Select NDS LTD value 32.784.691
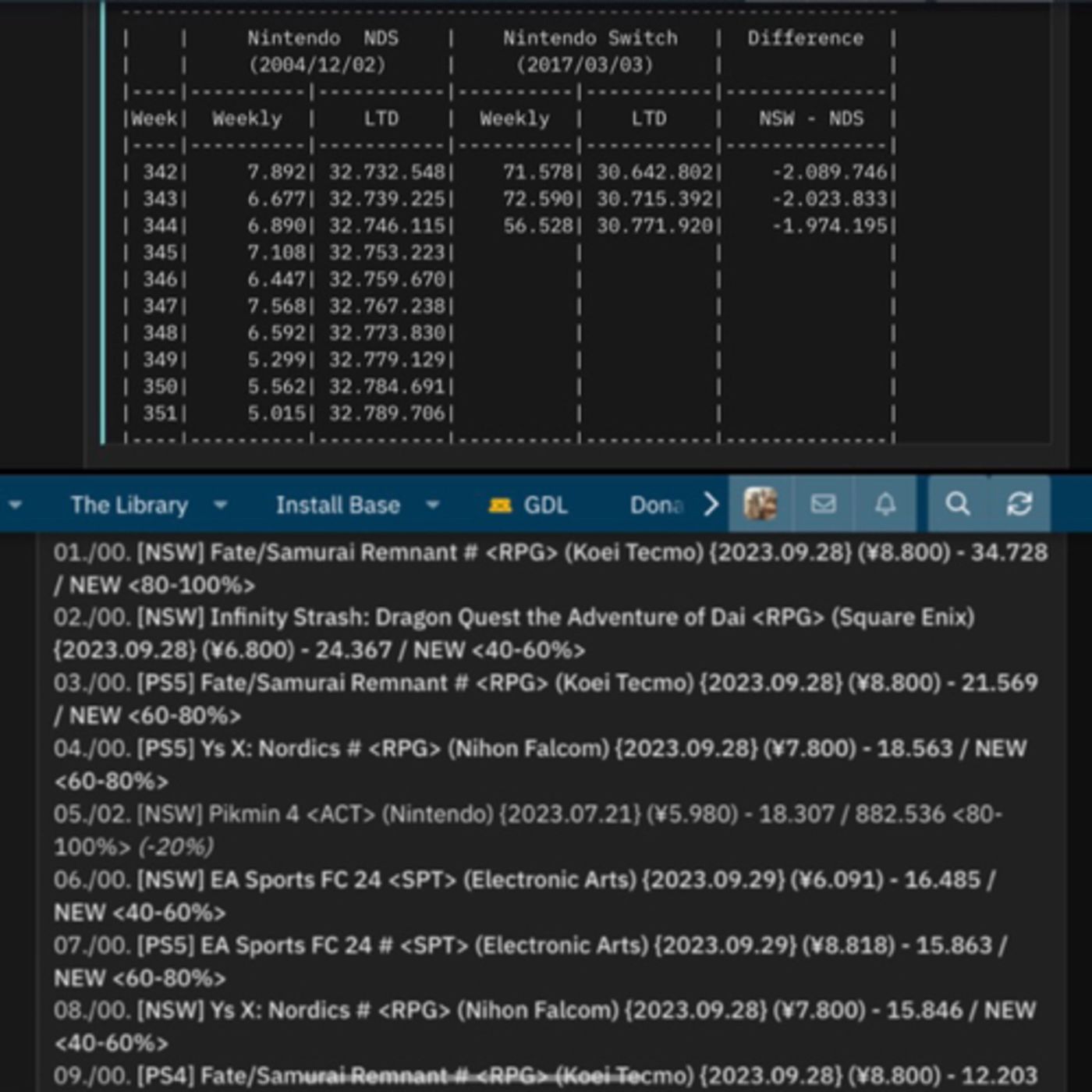The width and height of the screenshot is (1092, 1092). tap(387, 386)
